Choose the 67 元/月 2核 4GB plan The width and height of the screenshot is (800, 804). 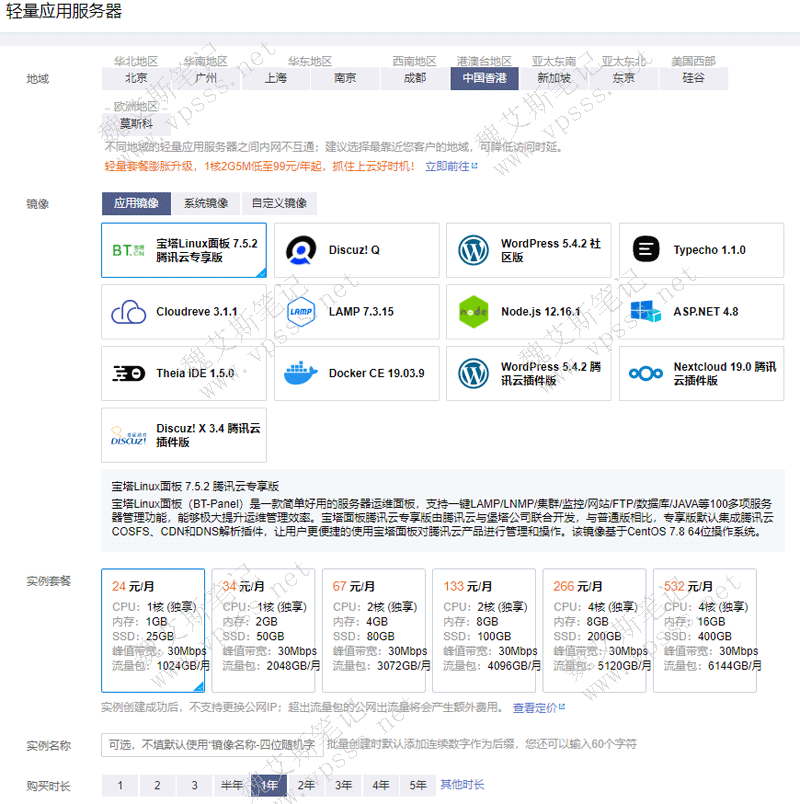point(373,630)
